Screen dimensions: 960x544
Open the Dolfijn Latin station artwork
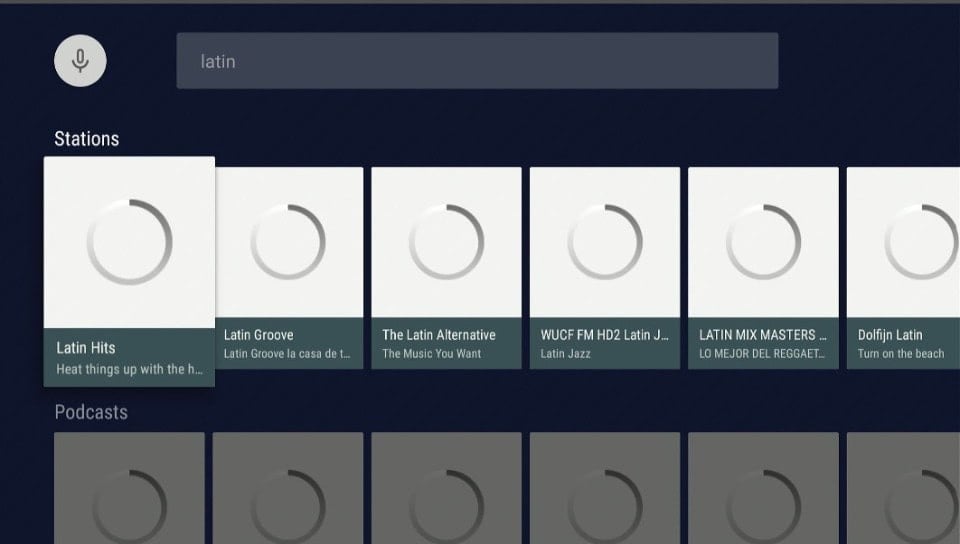904,242
